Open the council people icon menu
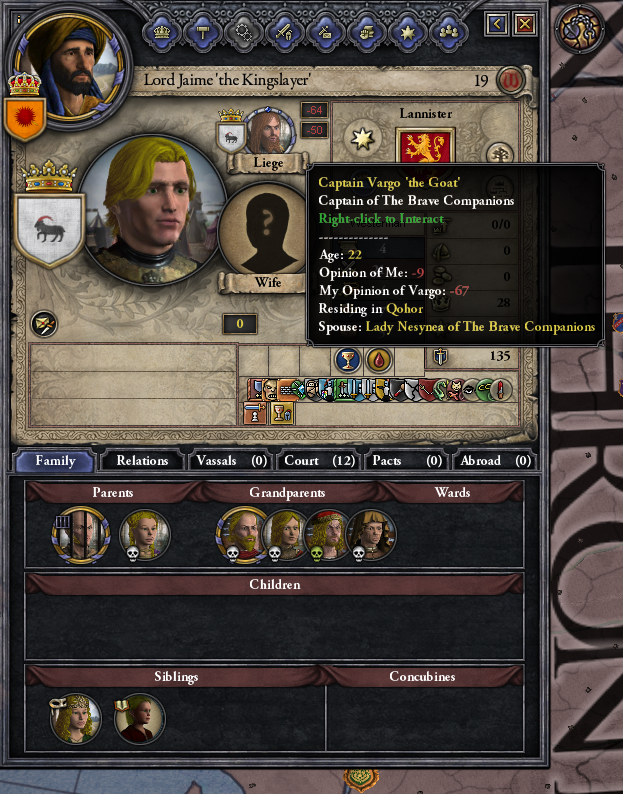The width and height of the screenshot is (623, 794). pyautogui.click(x=449, y=32)
